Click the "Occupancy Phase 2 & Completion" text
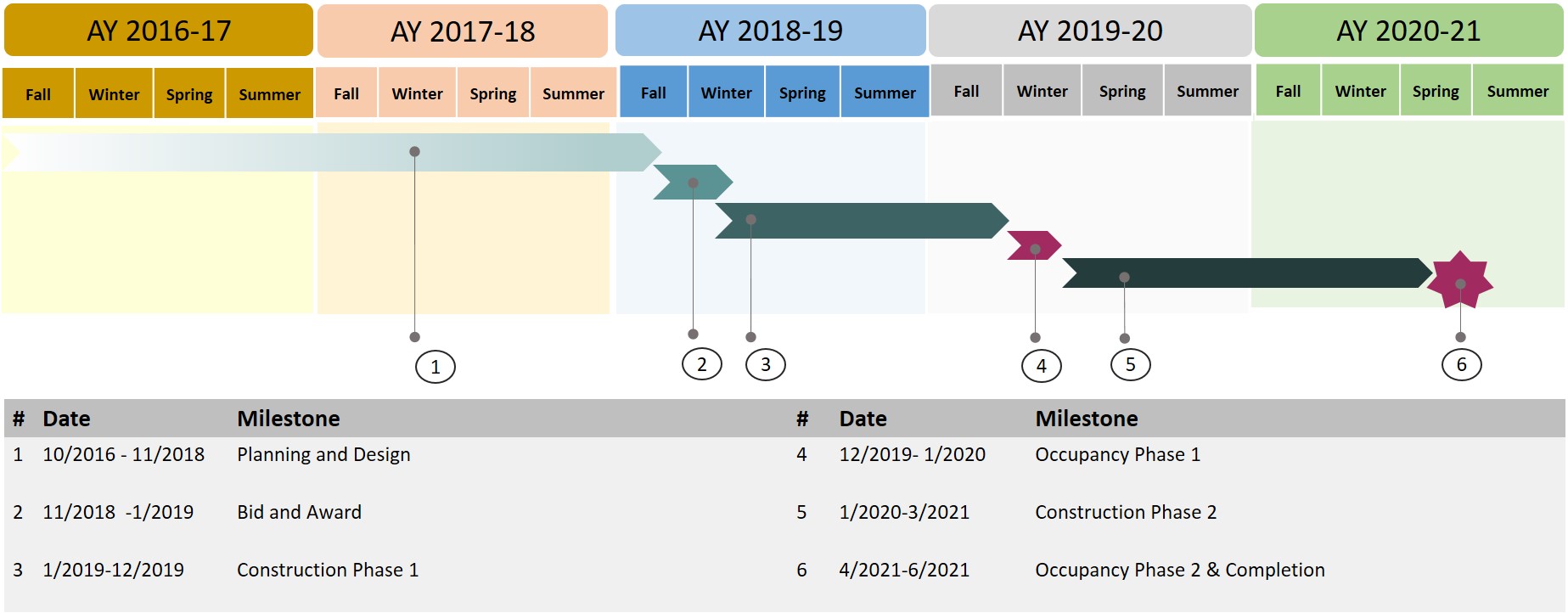1568x613 pixels. (1179, 570)
